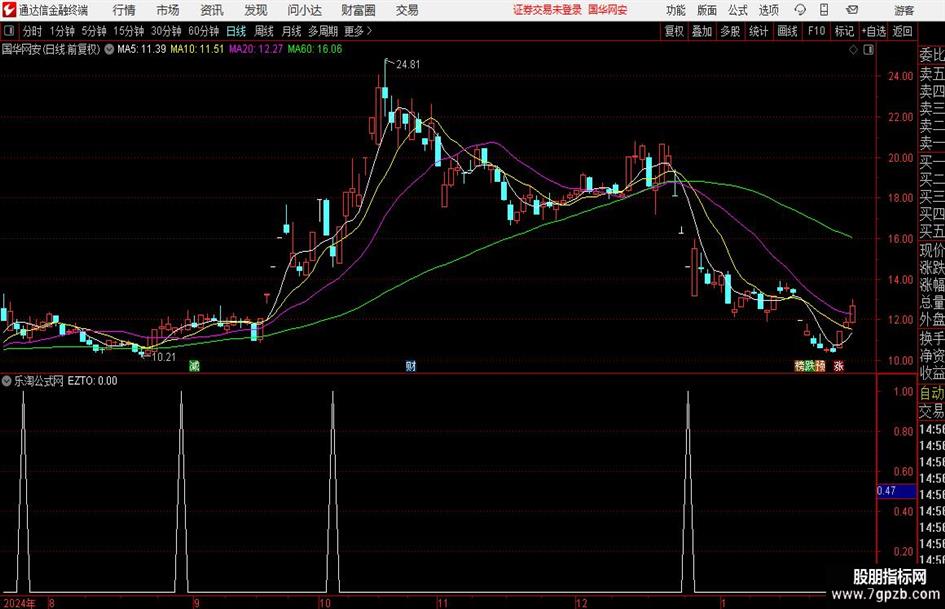The image size is (945, 609).
Task: Click the 画线 drawing button
Action: tap(787, 31)
